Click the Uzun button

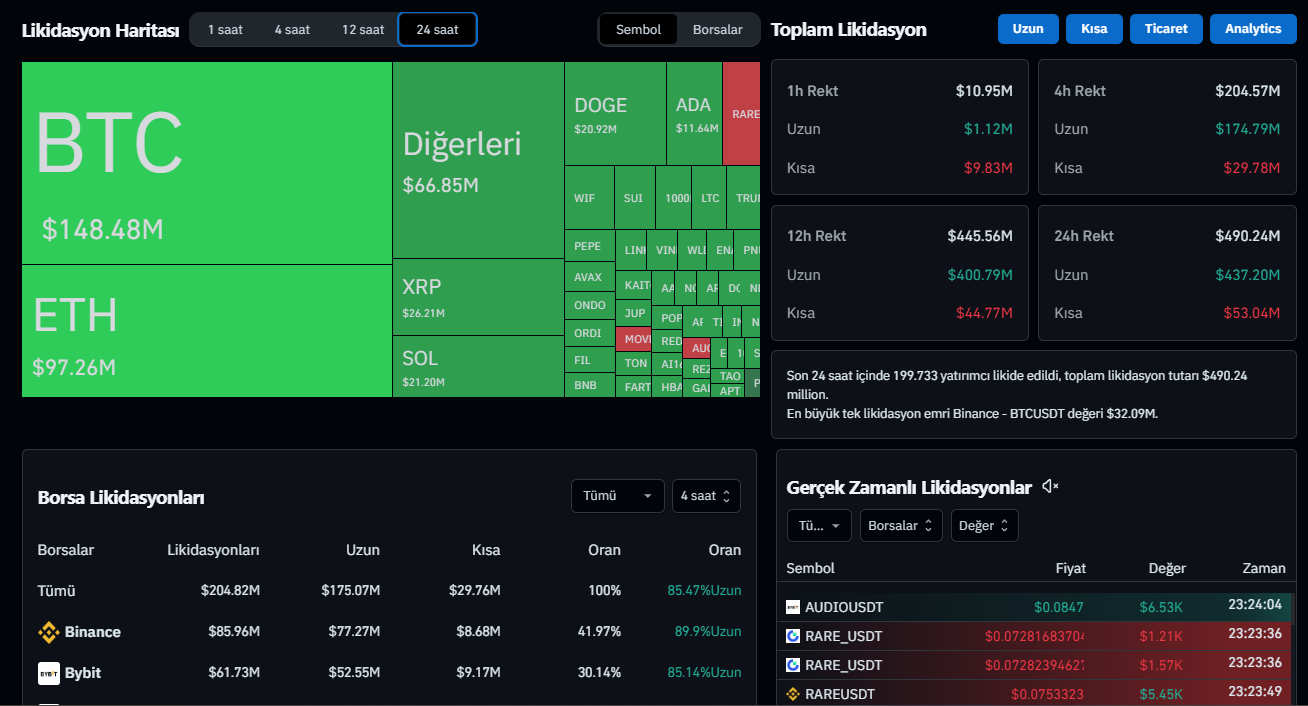(1027, 29)
